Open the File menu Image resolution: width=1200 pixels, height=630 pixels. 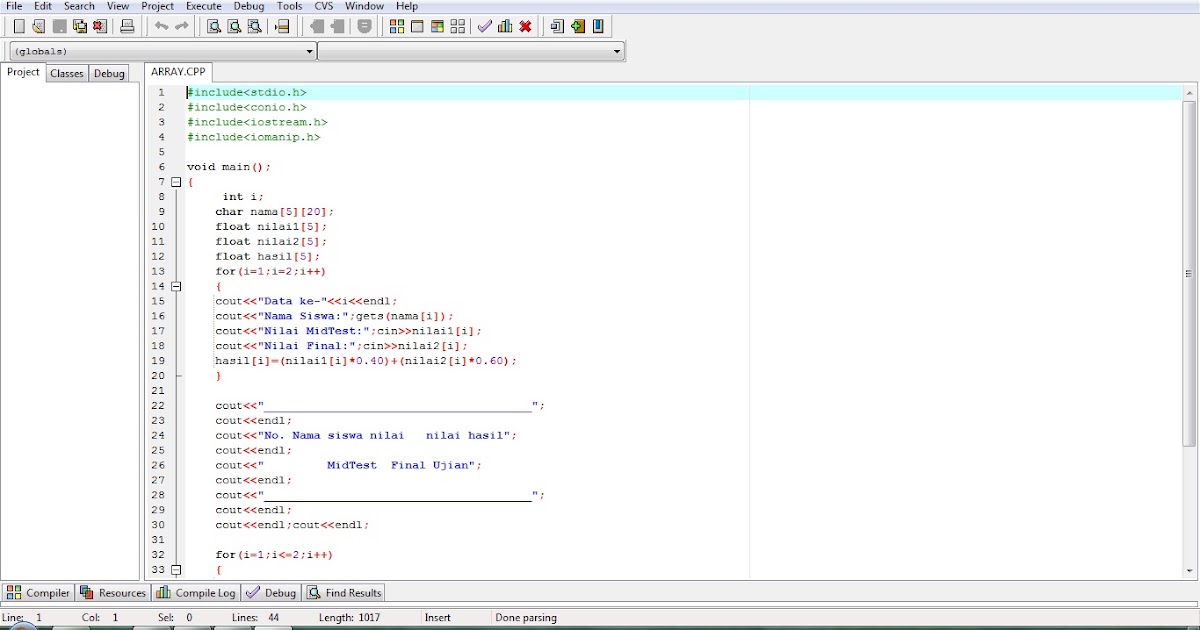[x=14, y=6]
